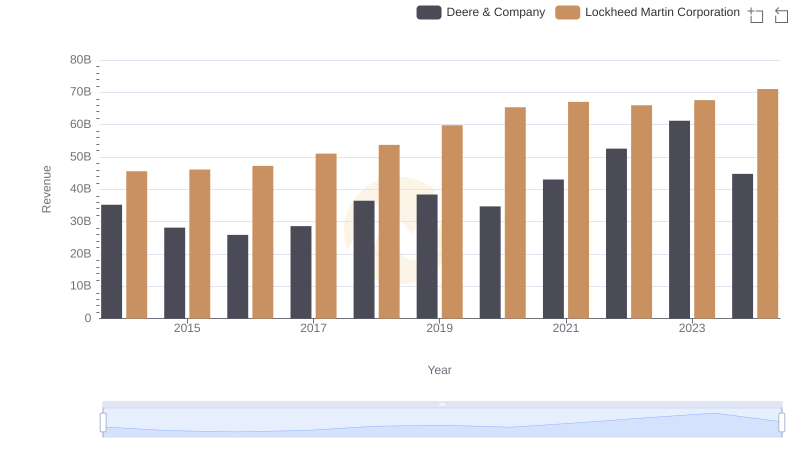Click the data zoom preview area

click(442, 423)
